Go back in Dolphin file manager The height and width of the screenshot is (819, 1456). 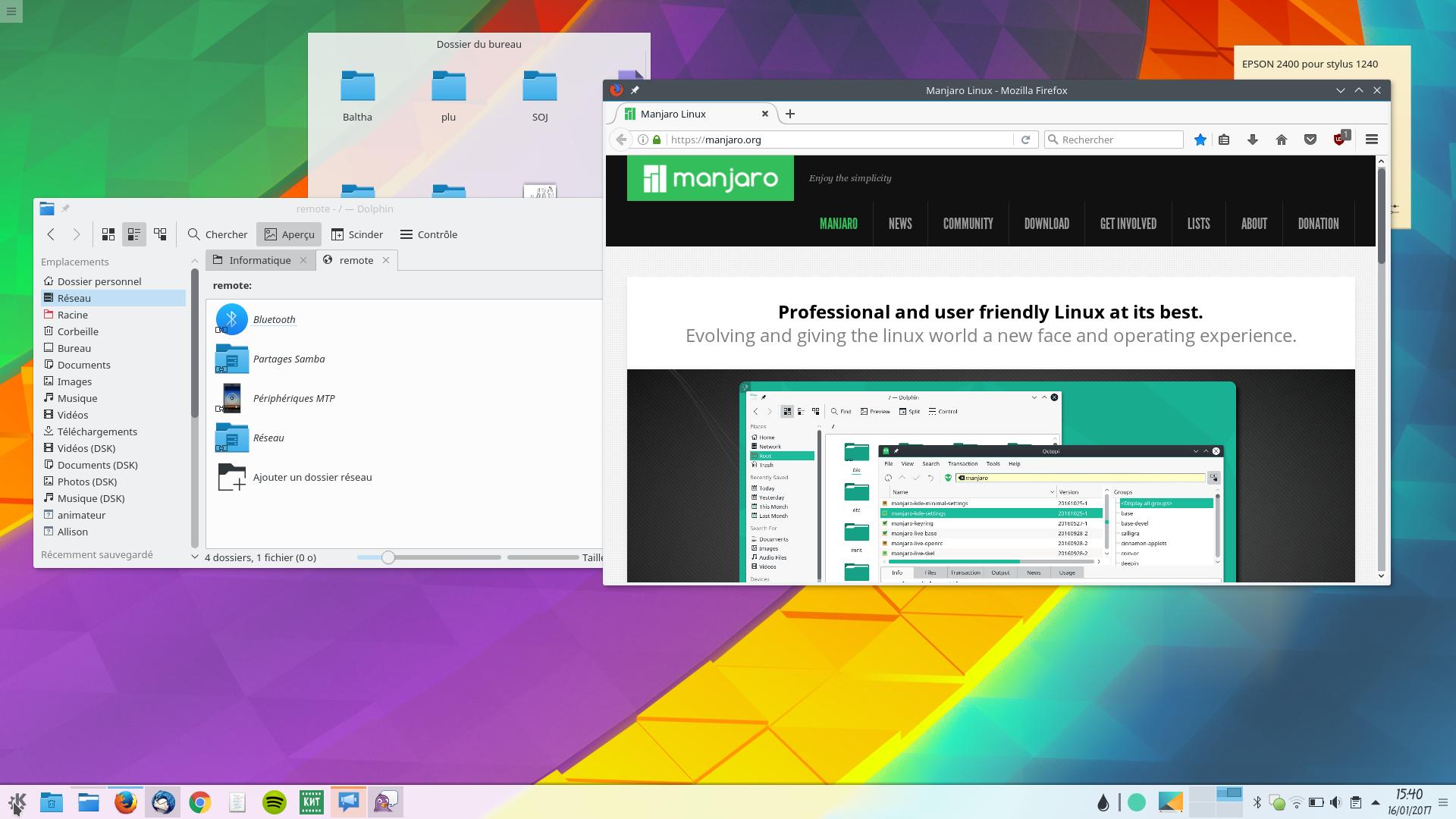(x=51, y=234)
